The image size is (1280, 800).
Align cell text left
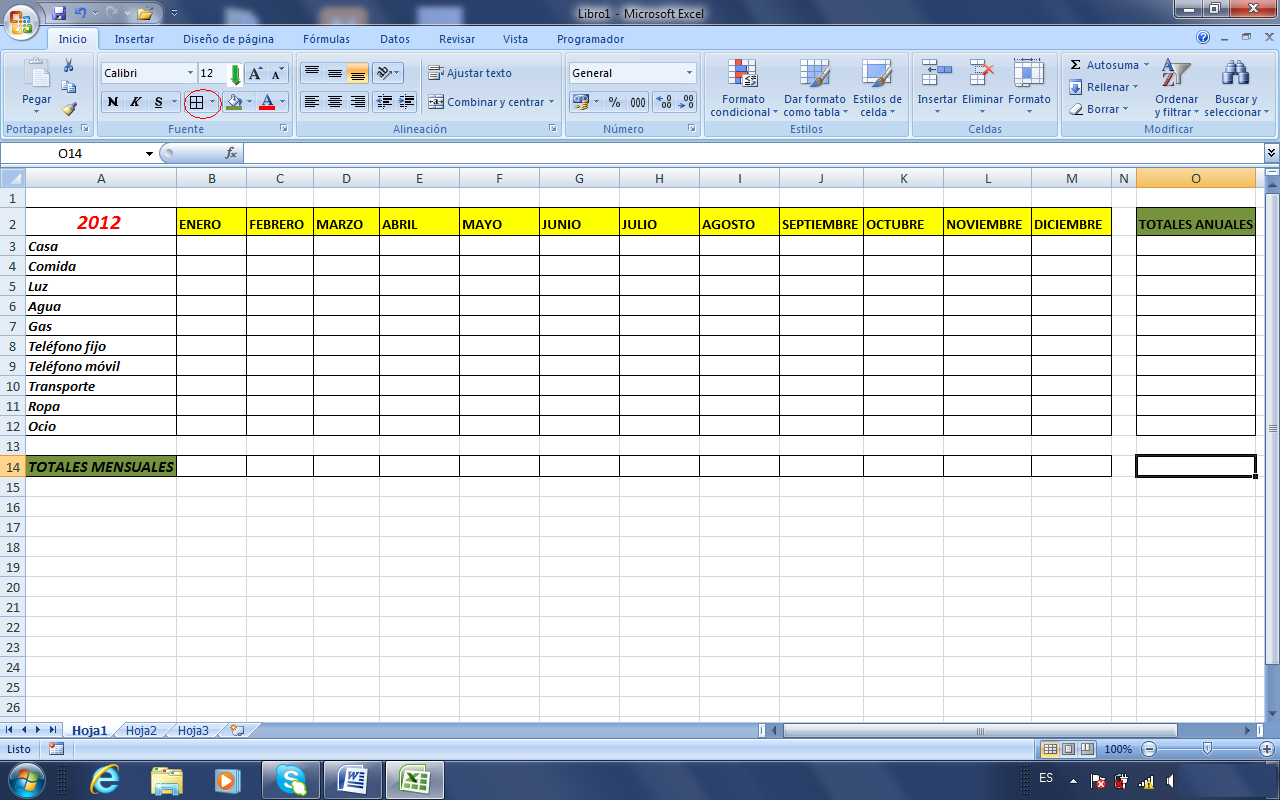point(312,102)
